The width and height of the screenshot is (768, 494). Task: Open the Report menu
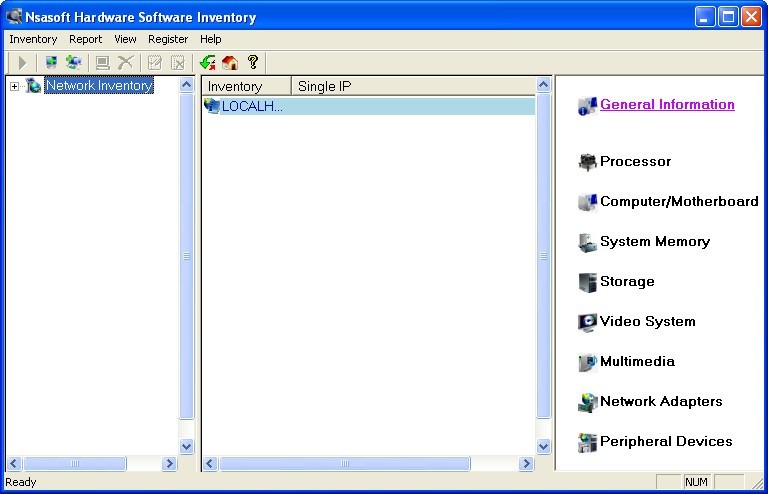[85, 39]
